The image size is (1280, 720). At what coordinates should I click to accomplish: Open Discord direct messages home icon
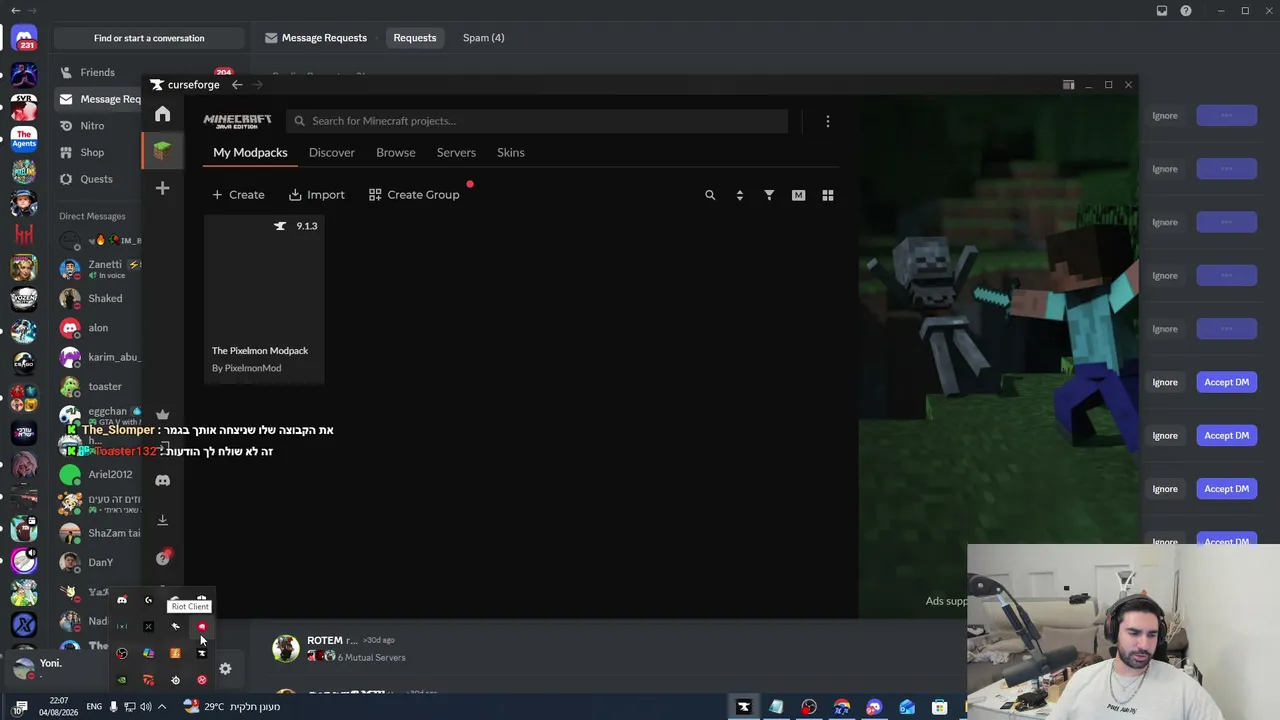24,40
